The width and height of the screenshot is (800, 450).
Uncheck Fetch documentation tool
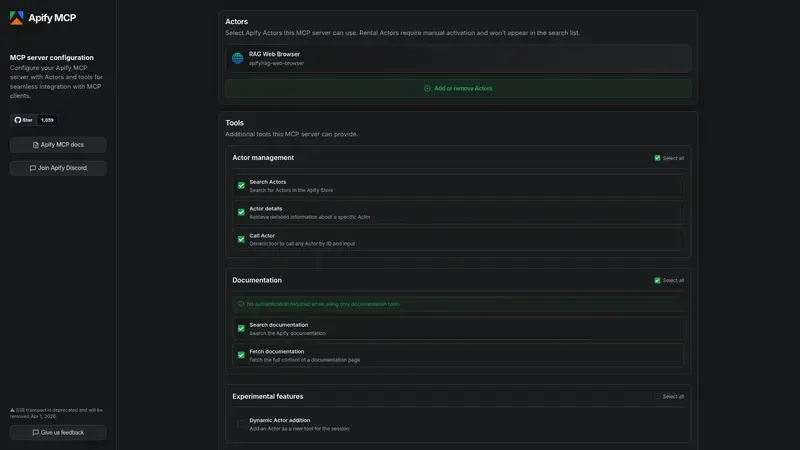tap(241, 355)
